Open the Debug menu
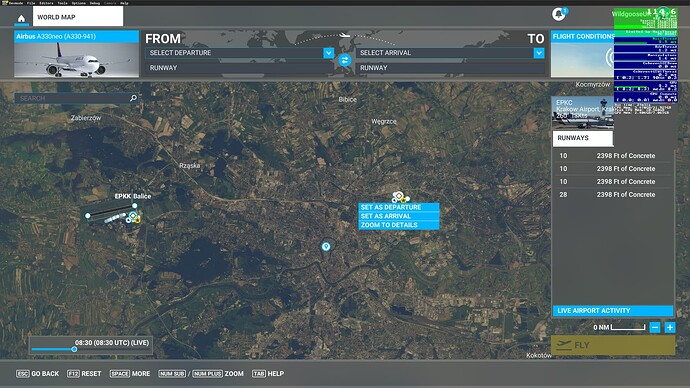 pyautogui.click(x=95, y=3)
